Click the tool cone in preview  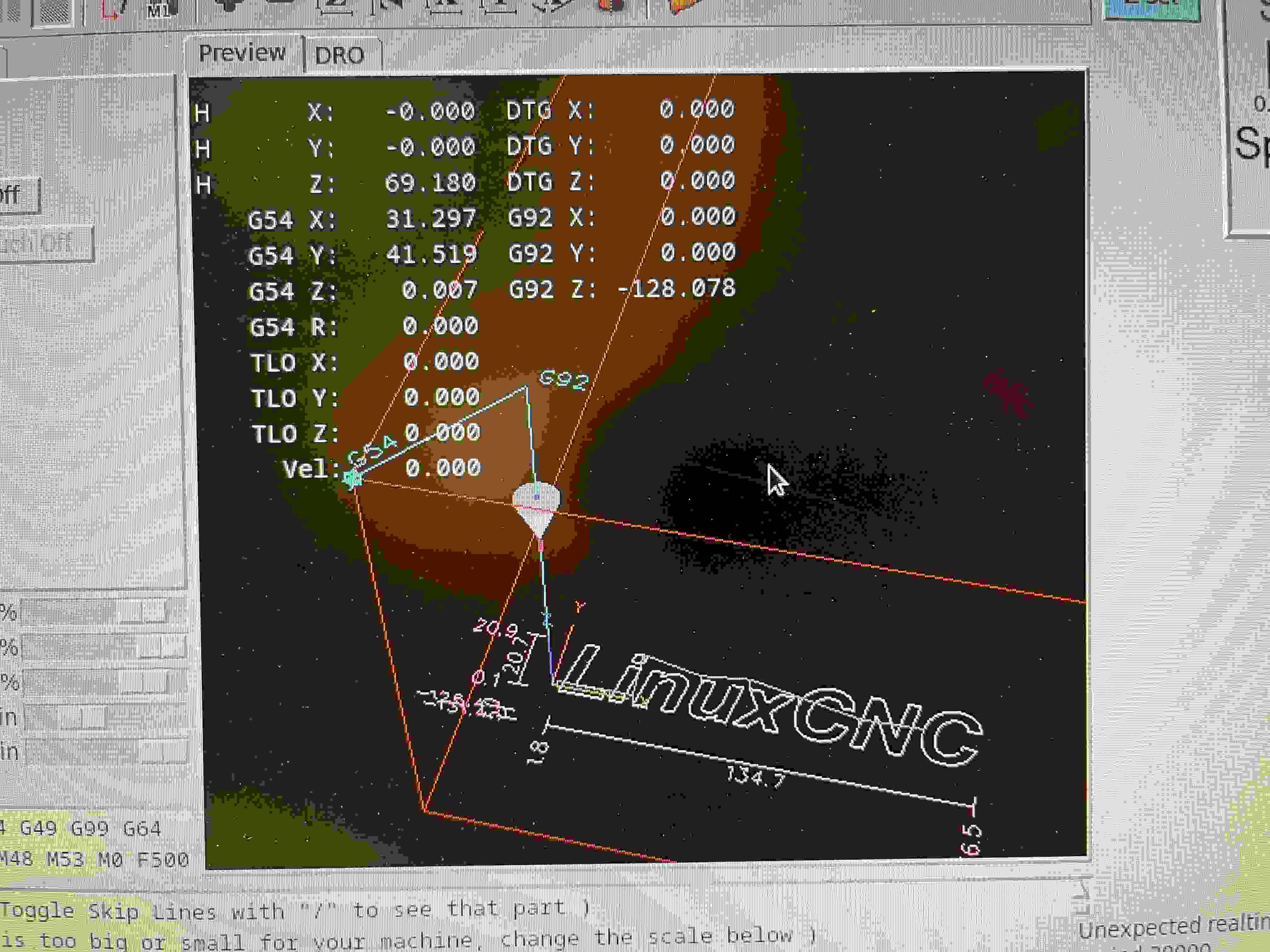[x=536, y=509]
